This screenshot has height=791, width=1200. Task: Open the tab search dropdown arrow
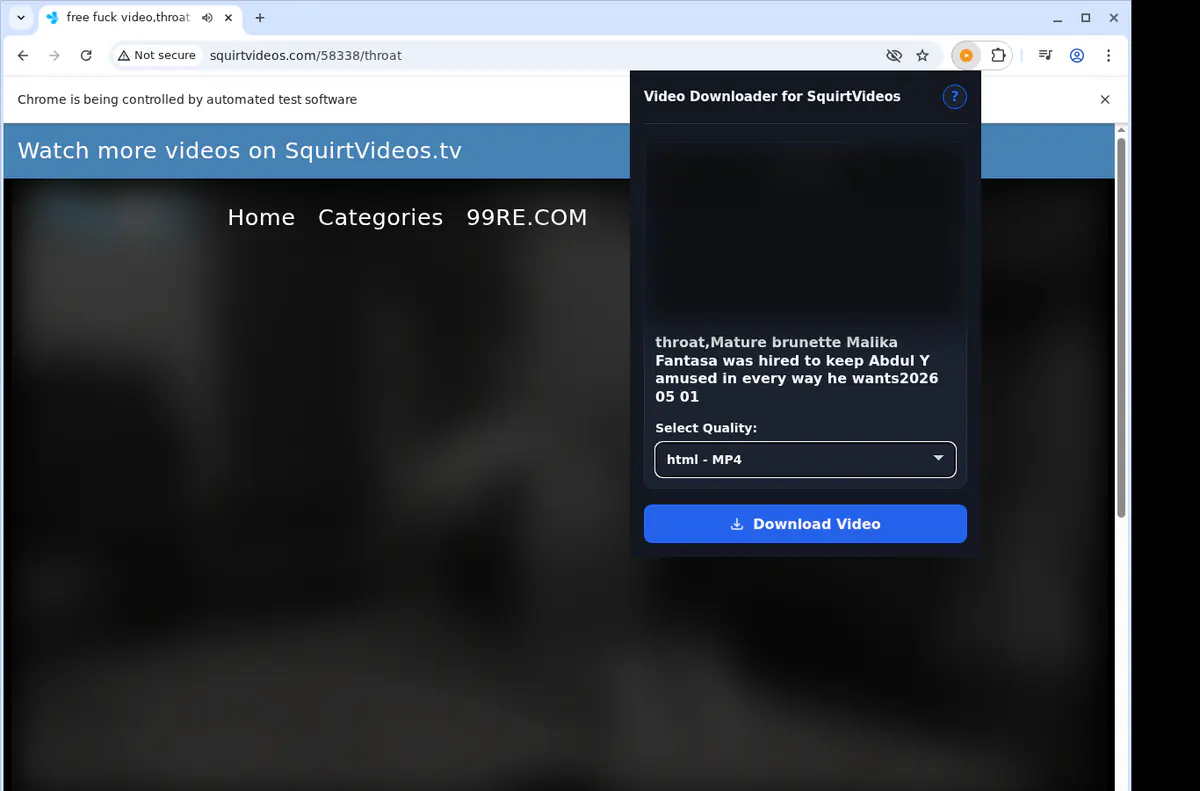pos(21,18)
